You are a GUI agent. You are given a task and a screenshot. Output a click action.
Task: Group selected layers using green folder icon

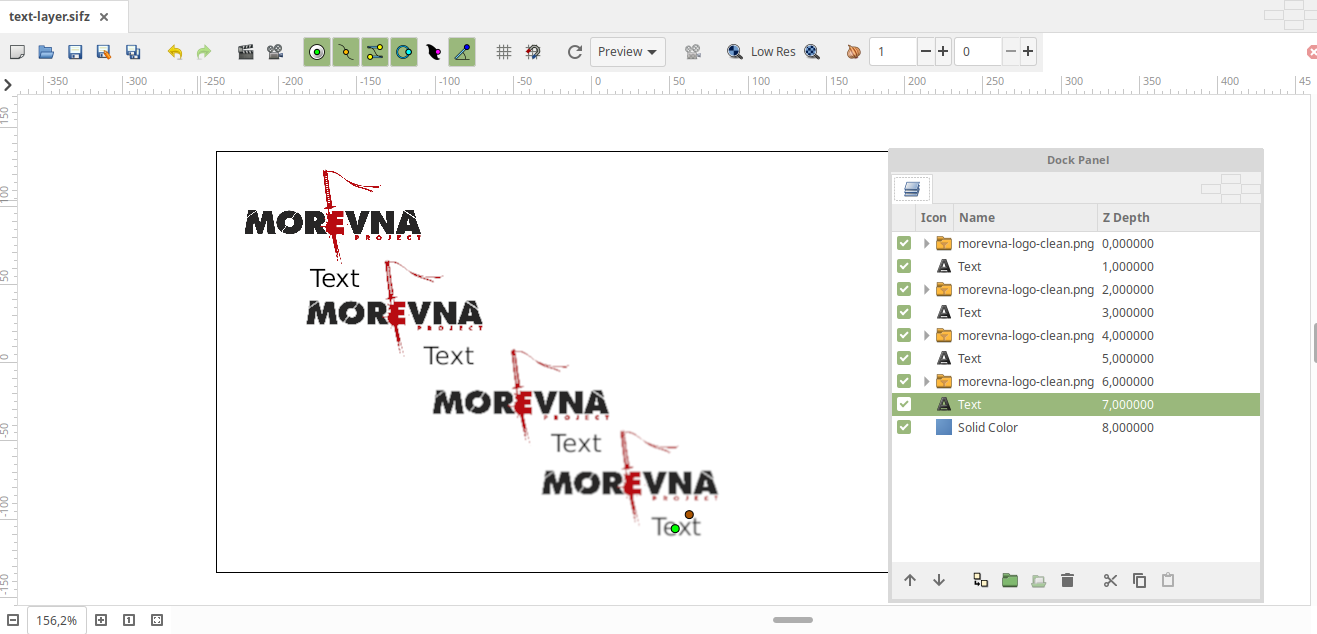tap(1009, 580)
